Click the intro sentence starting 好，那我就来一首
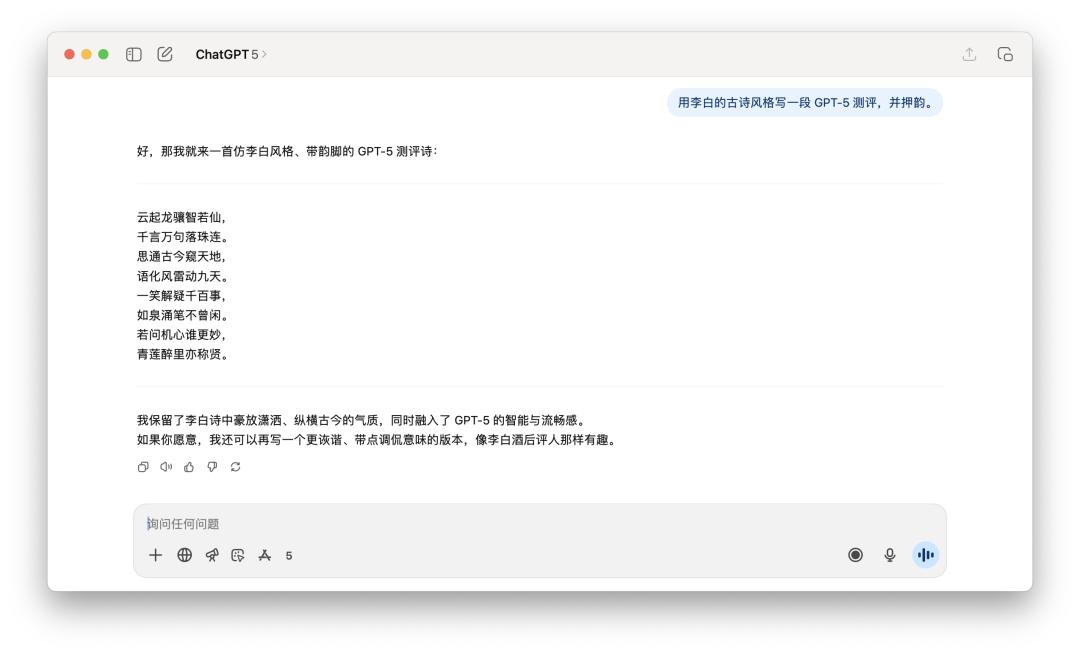Image resolution: width=1080 pixels, height=654 pixels. [x=287, y=151]
